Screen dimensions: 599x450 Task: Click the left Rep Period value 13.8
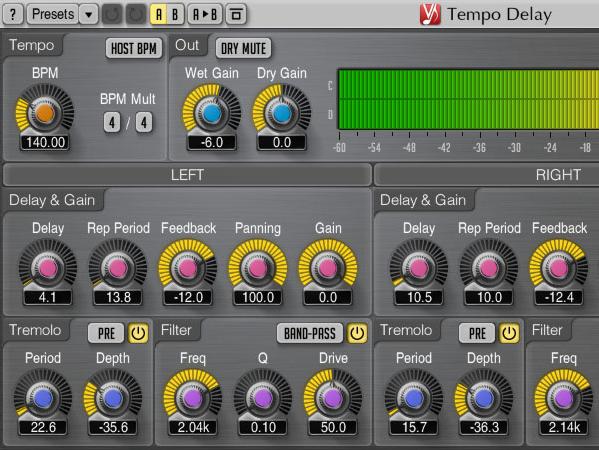[118, 297]
